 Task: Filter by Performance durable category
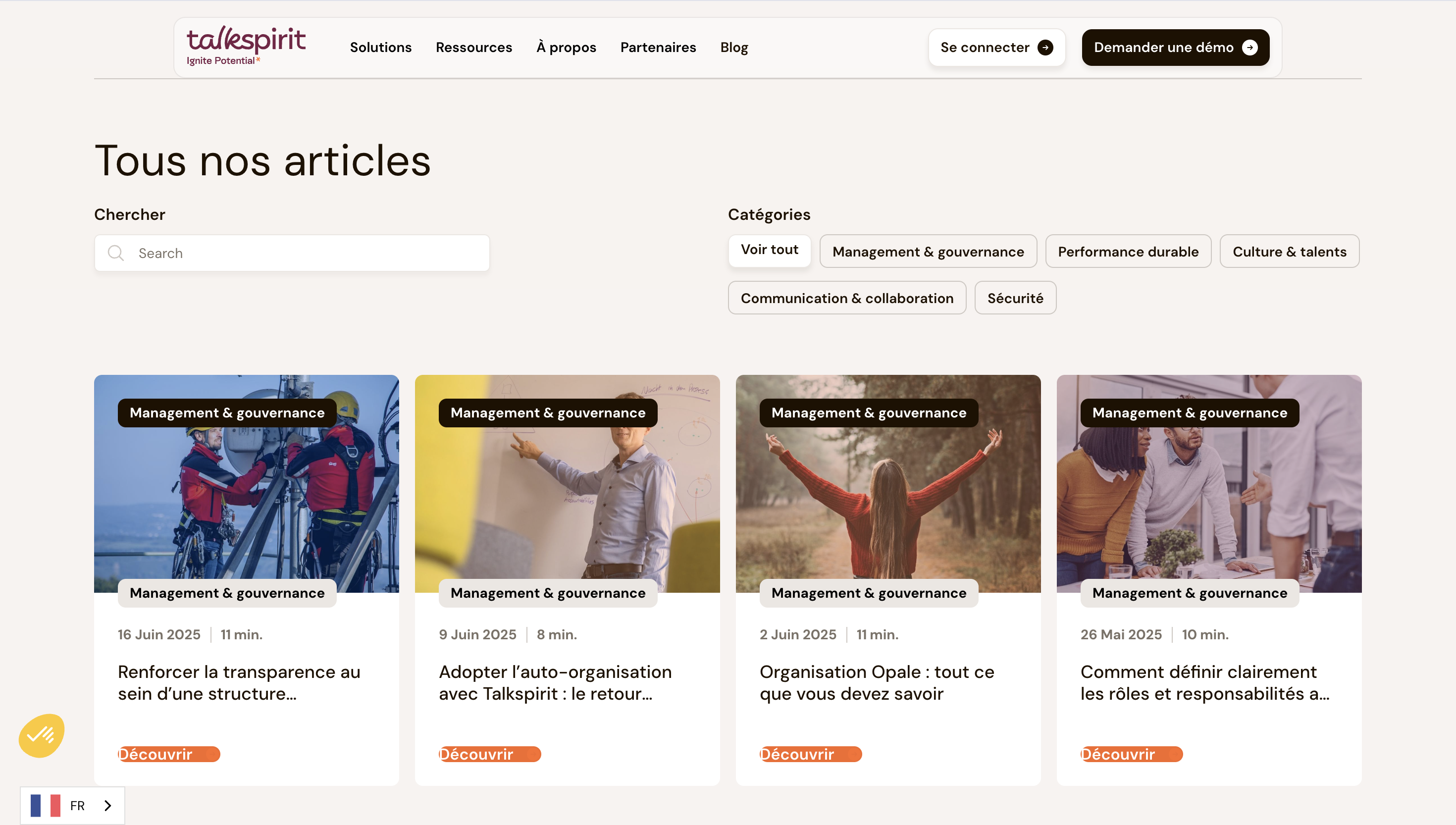tap(1128, 251)
